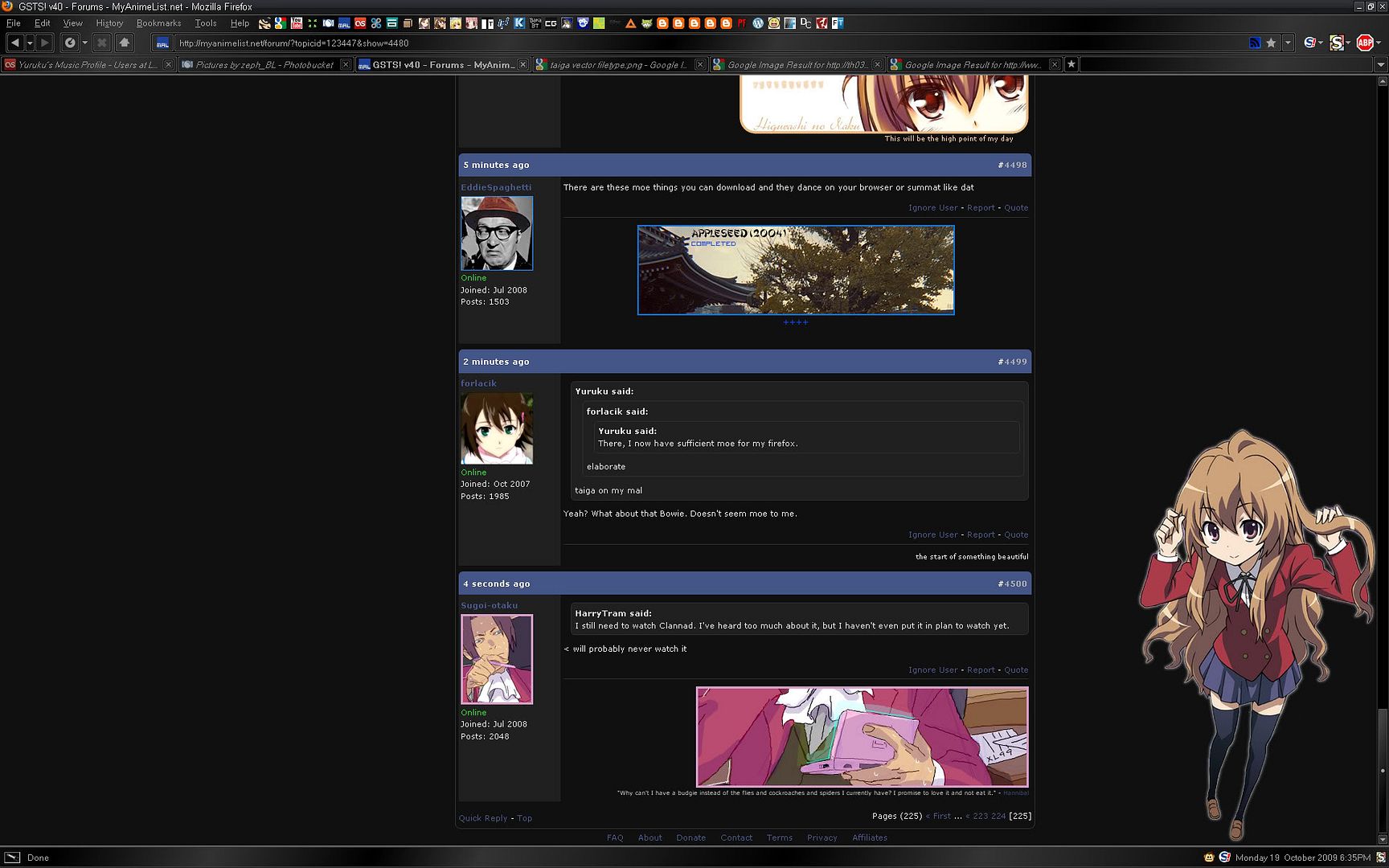
Task: Open the list all tabs dropdown
Action: pos(1381,64)
